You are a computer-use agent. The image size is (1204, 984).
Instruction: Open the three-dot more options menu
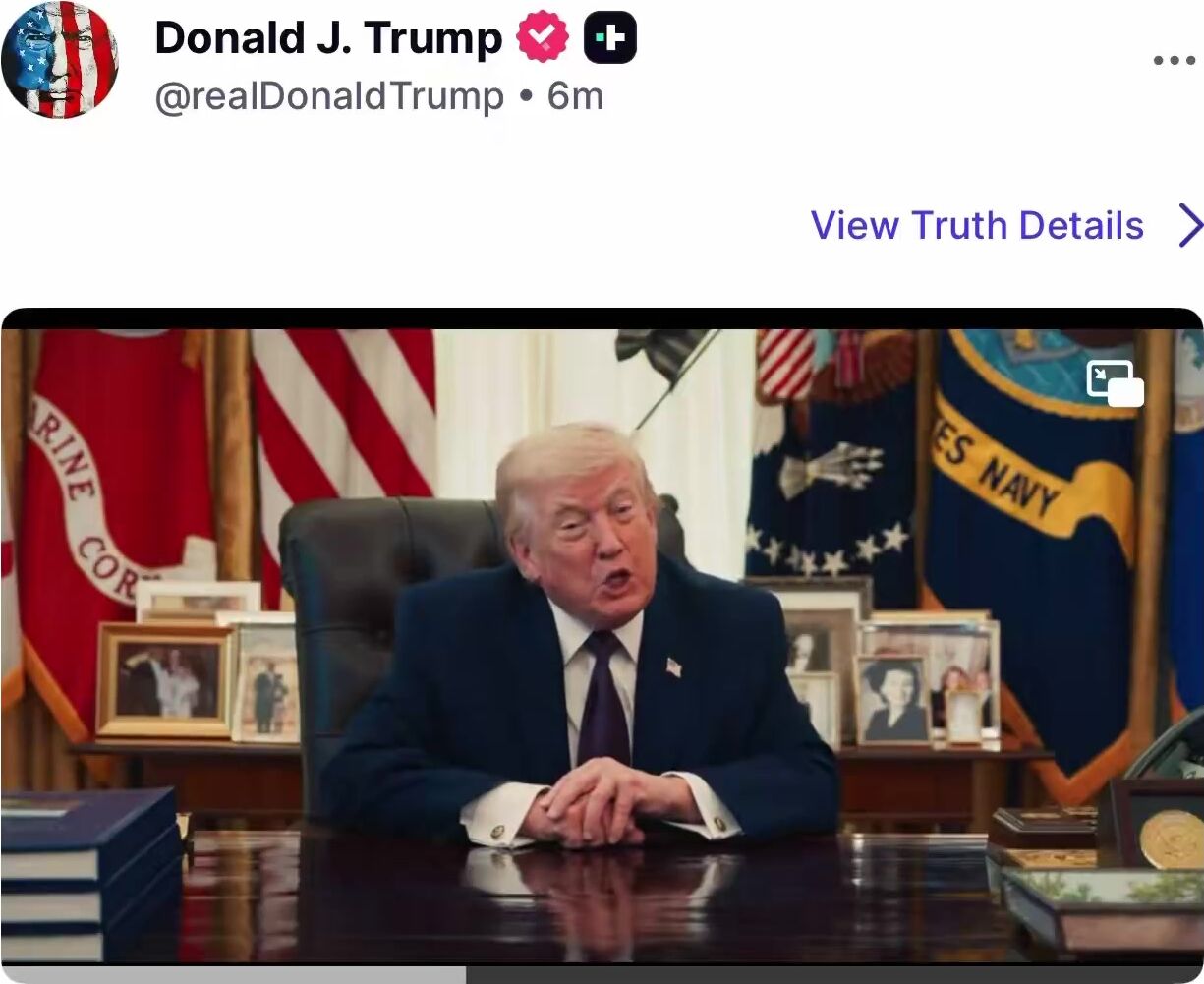tap(1174, 60)
